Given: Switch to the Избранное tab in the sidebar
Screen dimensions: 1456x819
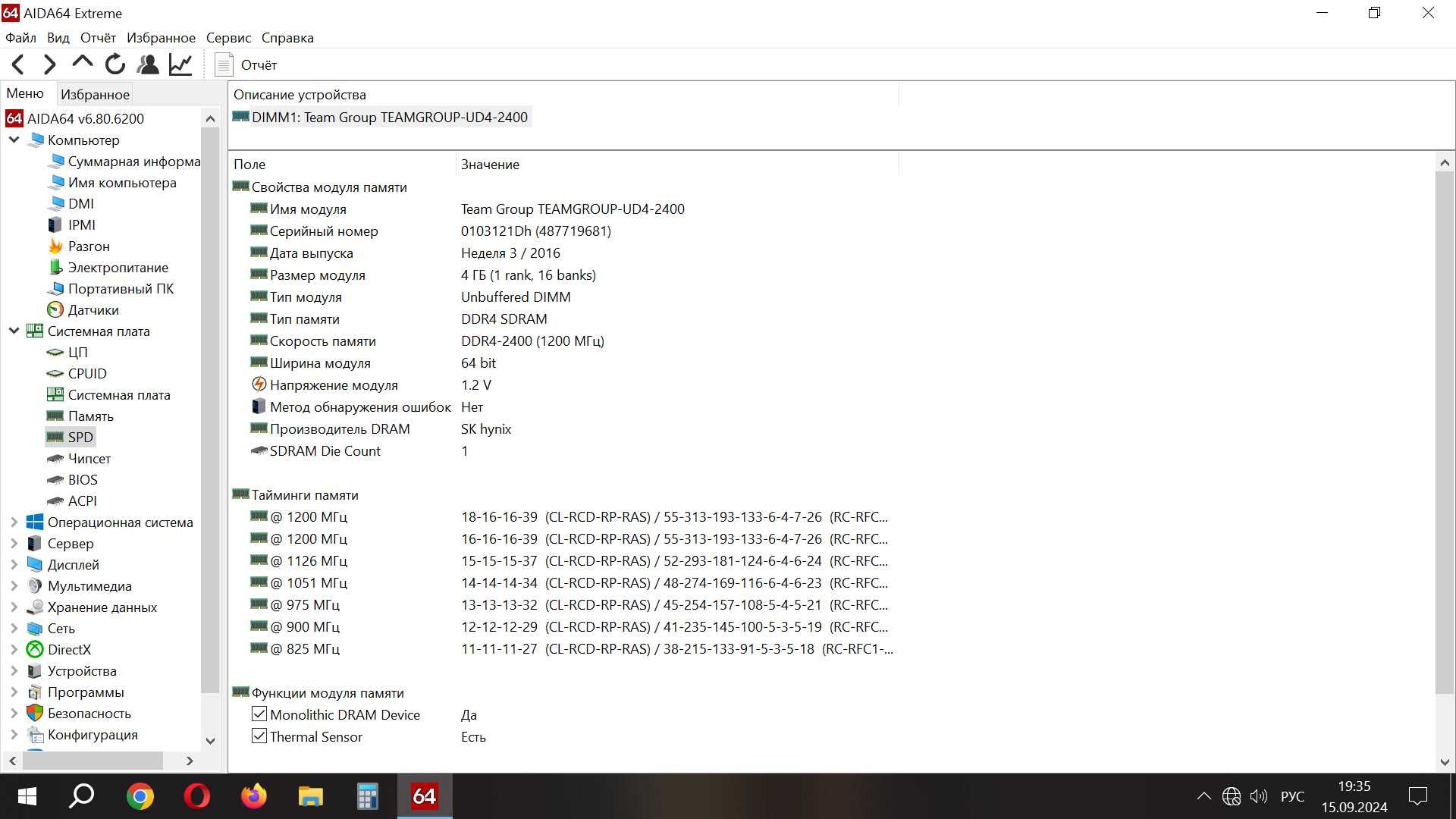Looking at the screenshot, I should coord(95,95).
